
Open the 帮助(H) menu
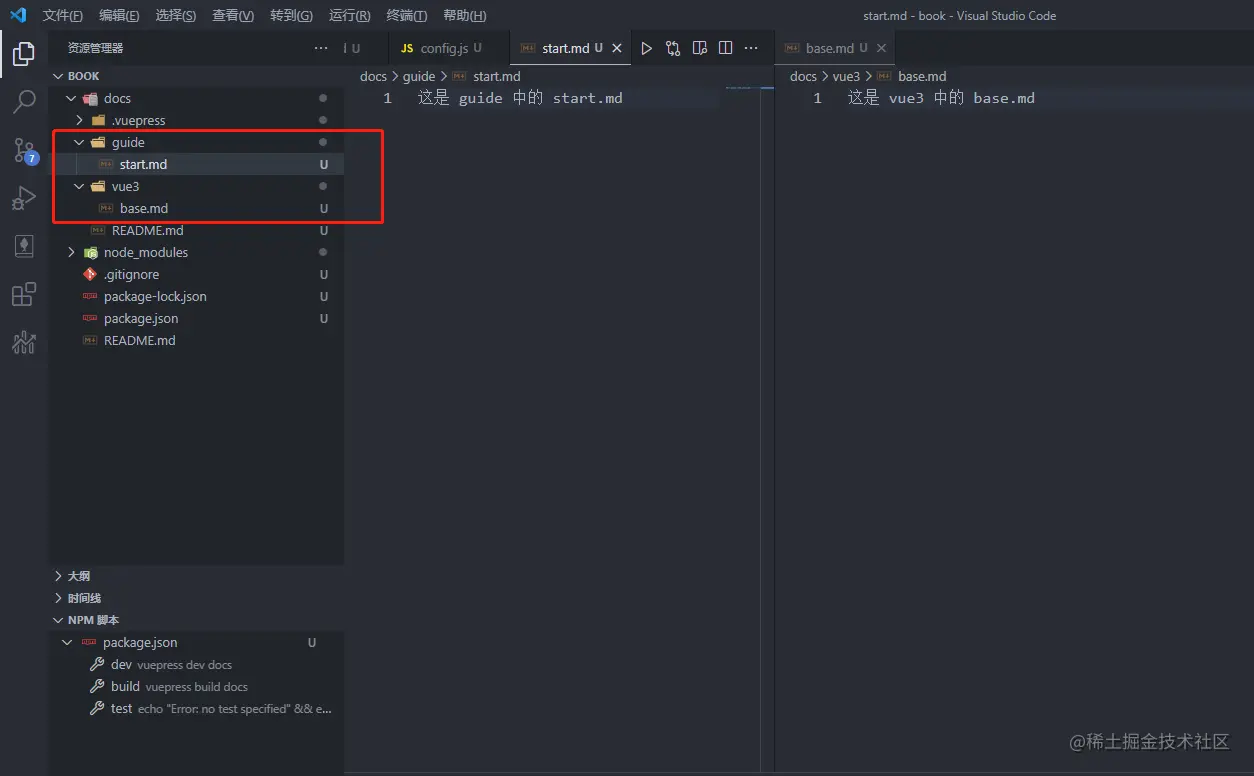tap(464, 15)
